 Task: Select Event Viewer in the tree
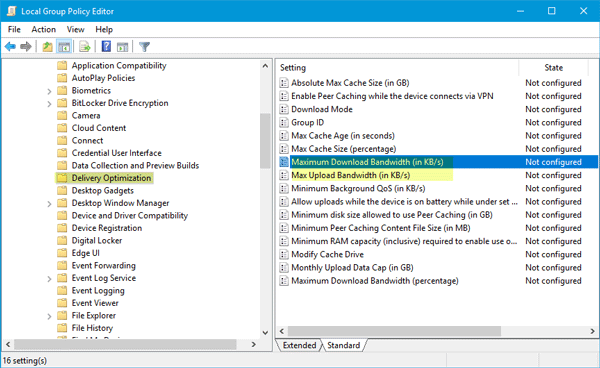(x=95, y=303)
